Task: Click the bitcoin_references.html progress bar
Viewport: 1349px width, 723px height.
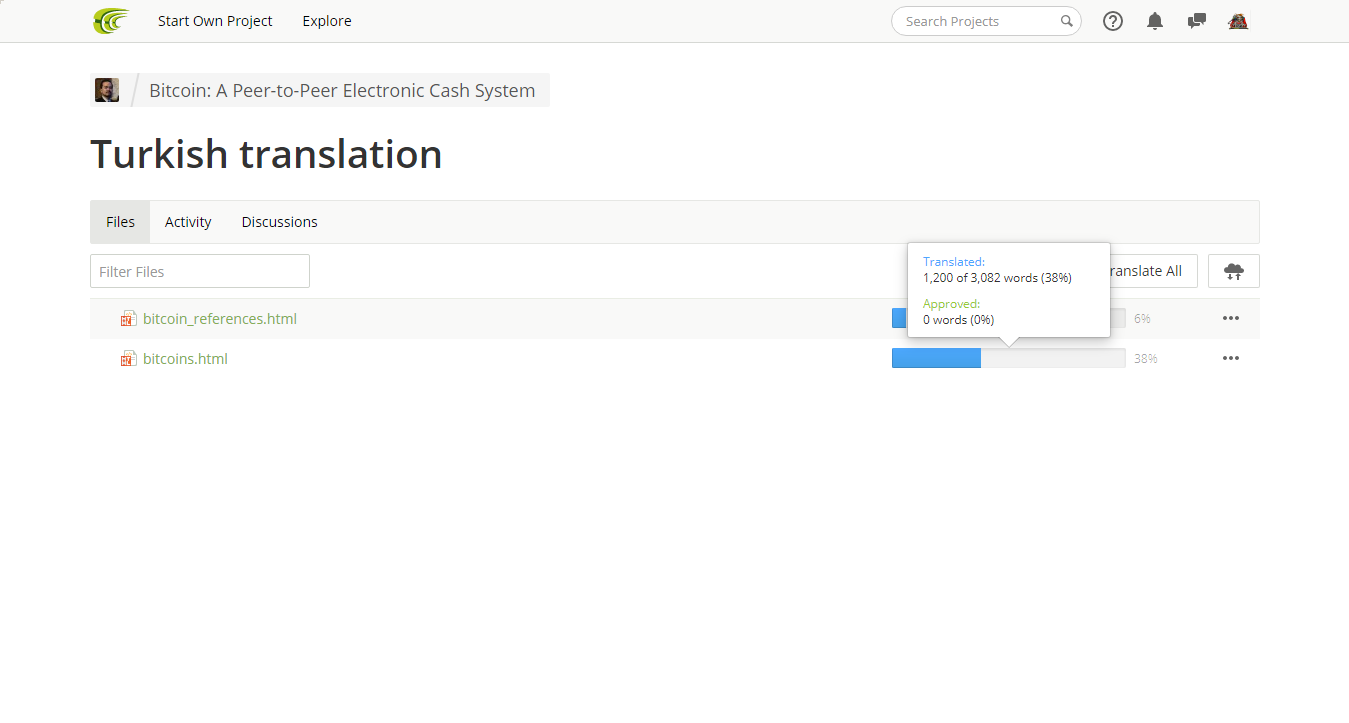Action: pyautogui.click(x=1008, y=318)
